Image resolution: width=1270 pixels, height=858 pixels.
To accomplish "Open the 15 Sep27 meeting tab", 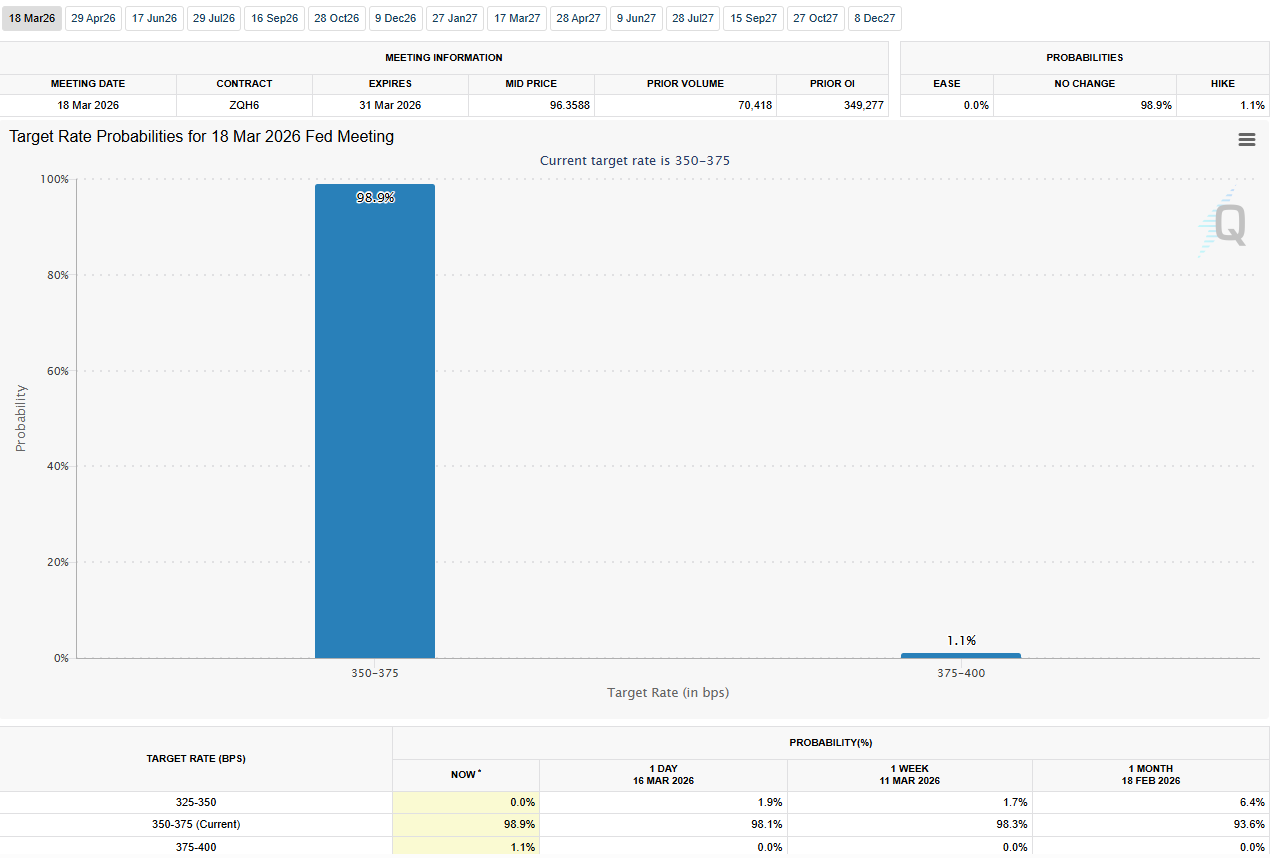I will tap(753, 18).
